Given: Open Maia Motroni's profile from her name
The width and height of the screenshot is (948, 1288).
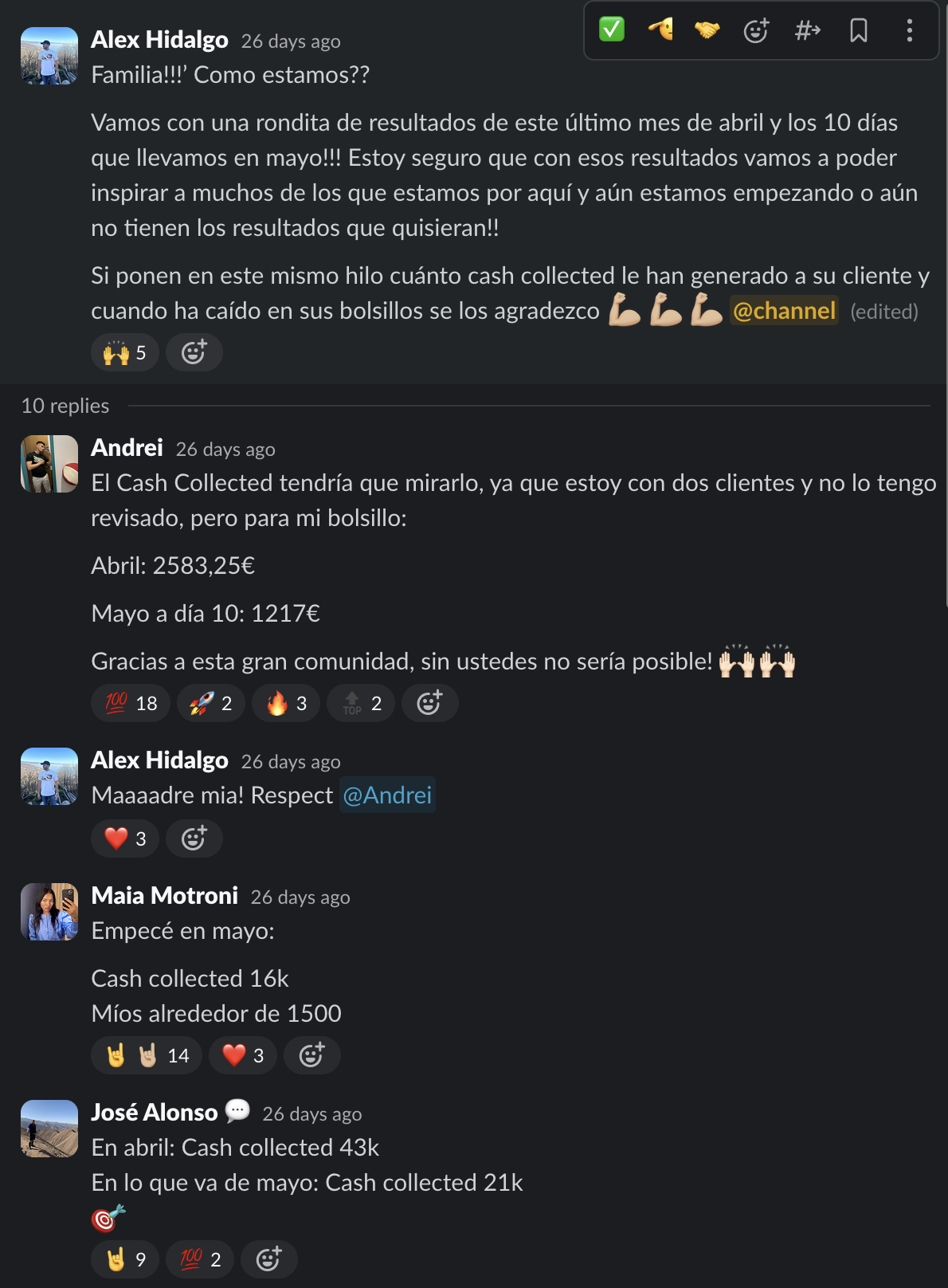Looking at the screenshot, I should point(165,895).
